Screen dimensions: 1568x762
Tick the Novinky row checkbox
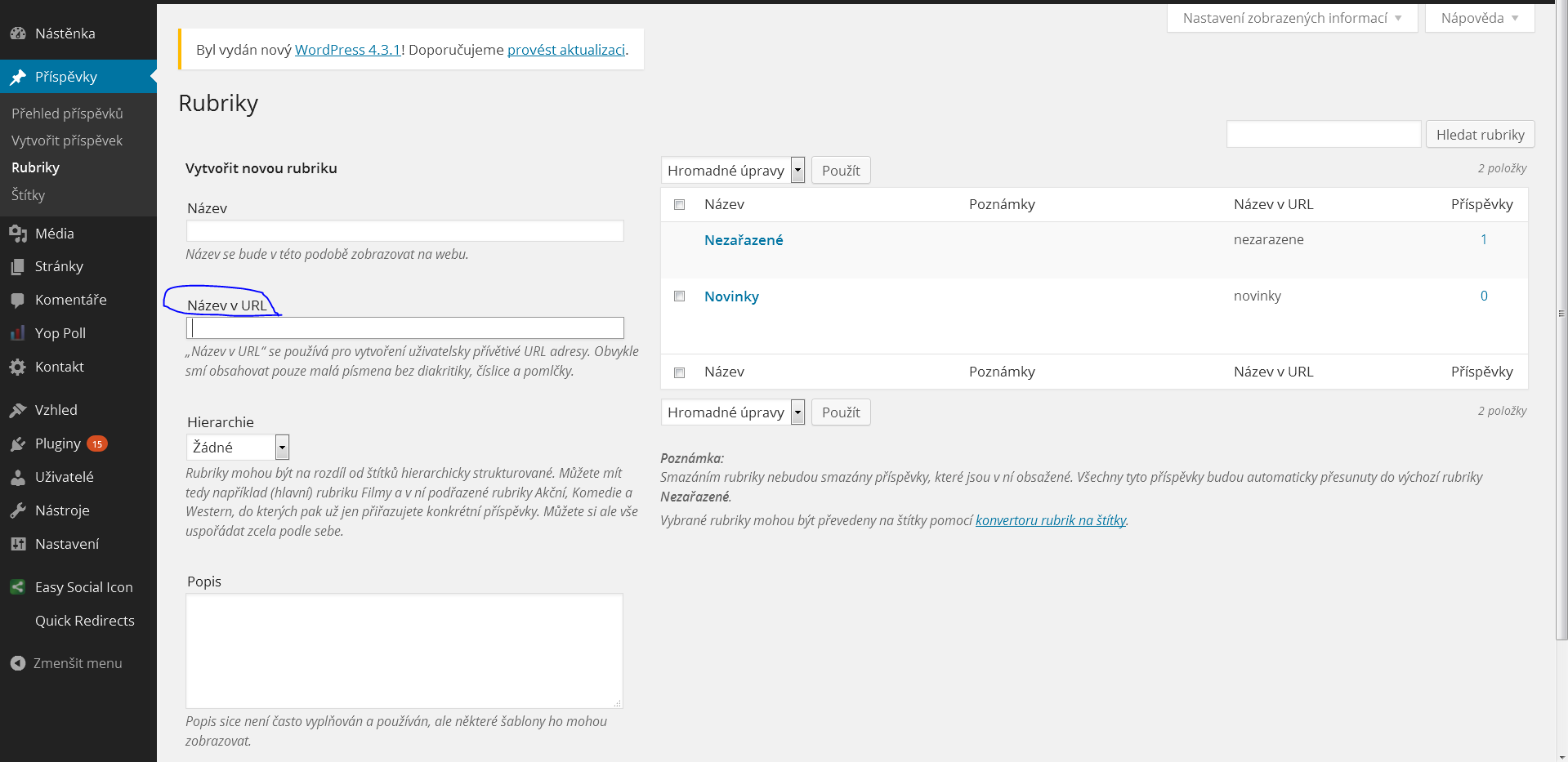point(679,296)
